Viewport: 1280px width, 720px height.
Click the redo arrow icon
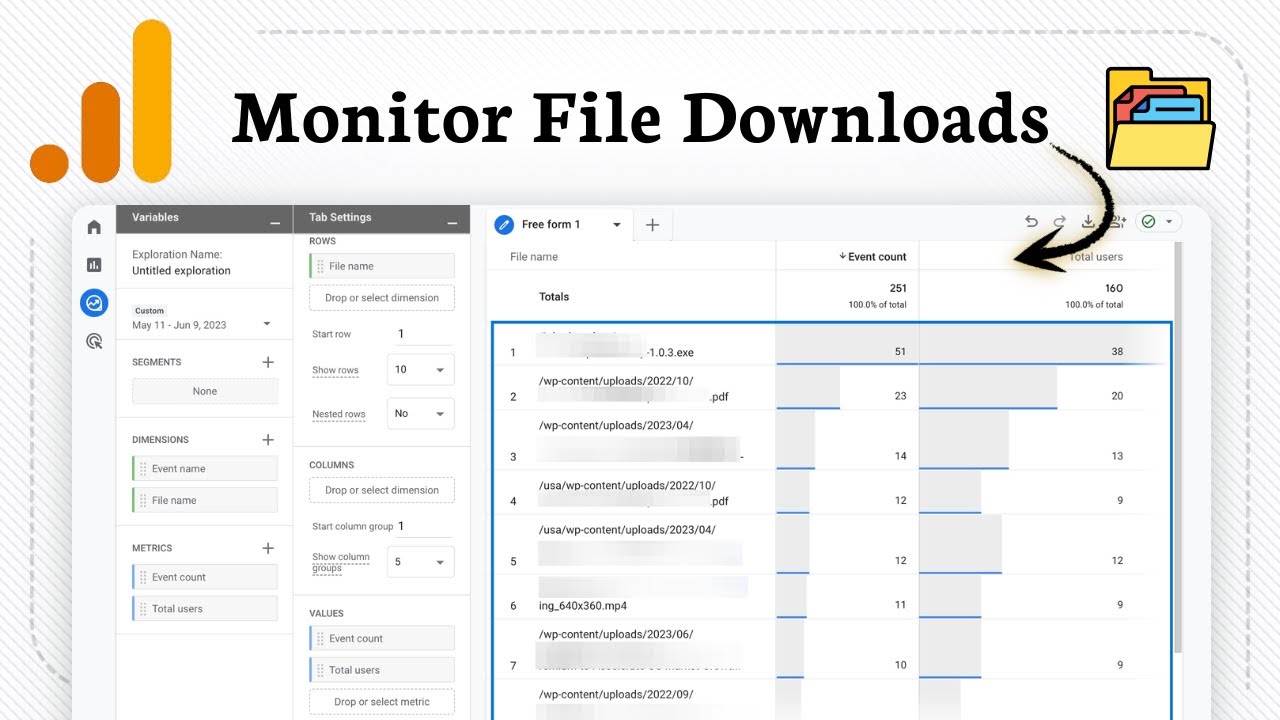point(1060,222)
